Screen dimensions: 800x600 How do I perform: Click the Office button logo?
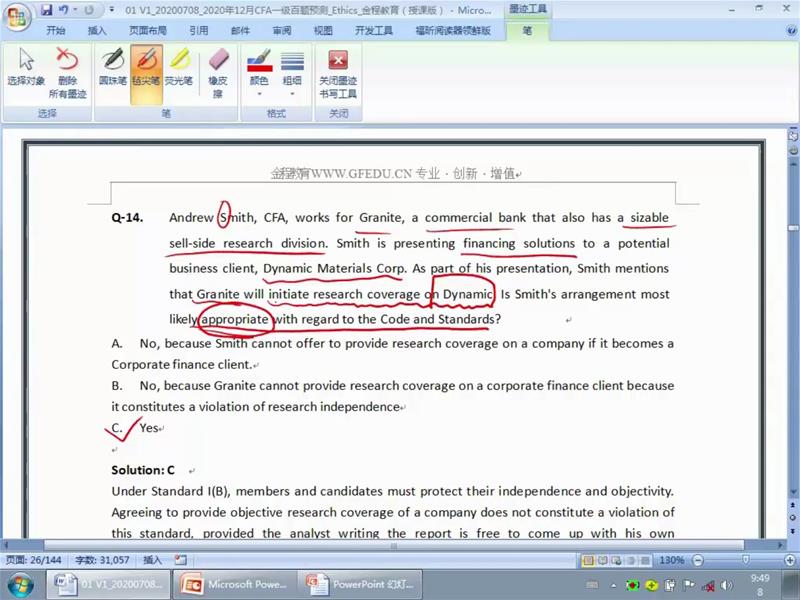coord(17,17)
